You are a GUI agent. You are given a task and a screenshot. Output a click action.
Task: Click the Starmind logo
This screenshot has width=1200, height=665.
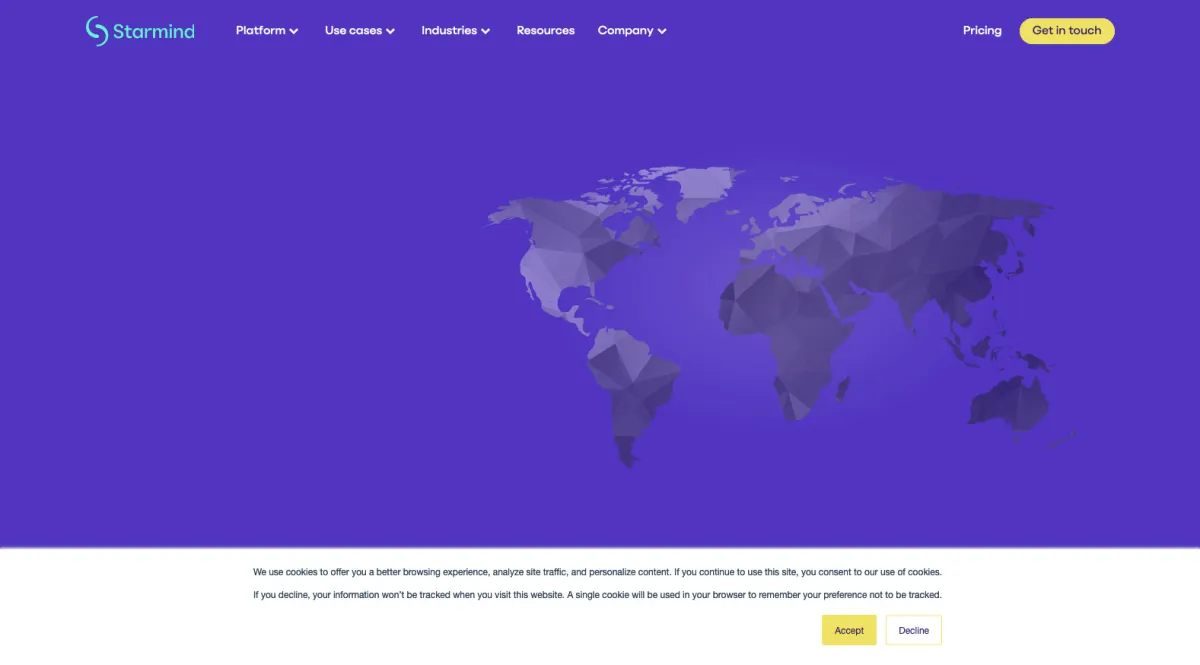[140, 31]
